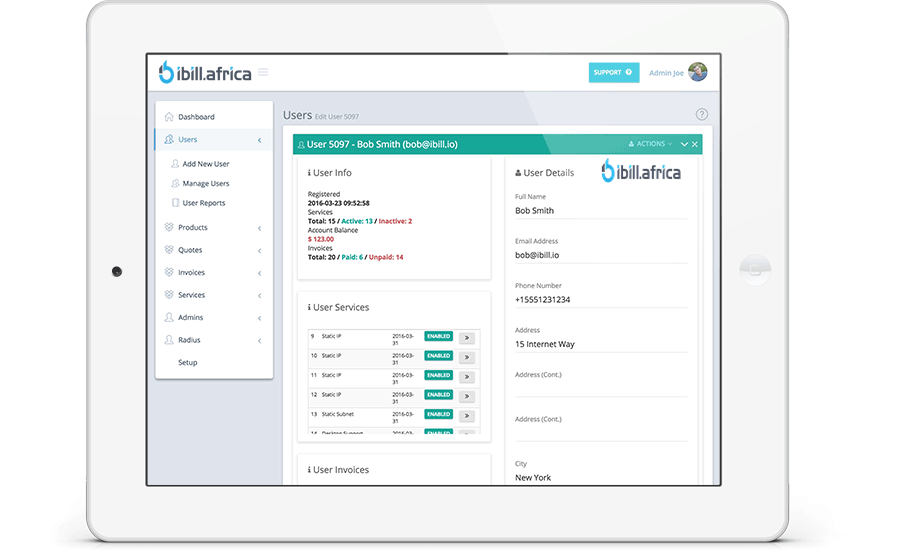This screenshot has height=551, width=912.
Task: Click the User Details person icon
Action: [x=518, y=173]
